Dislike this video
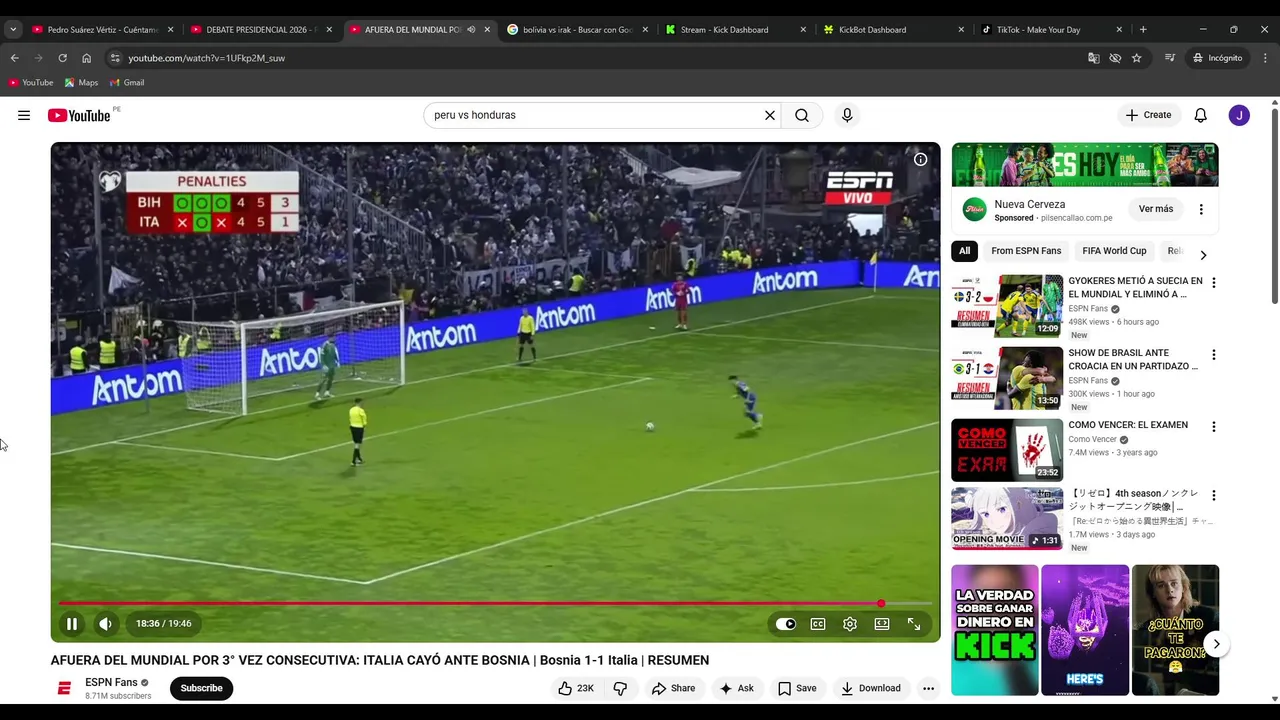Image resolution: width=1280 pixels, height=720 pixels. pos(620,688)
